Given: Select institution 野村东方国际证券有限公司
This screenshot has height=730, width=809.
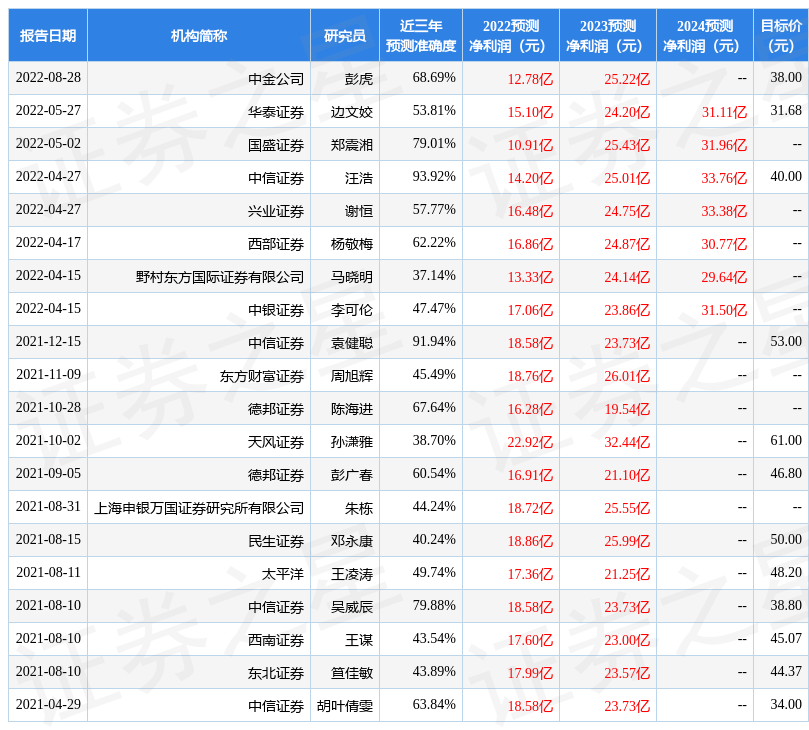Looking at the screenshot, I should 220,277.
